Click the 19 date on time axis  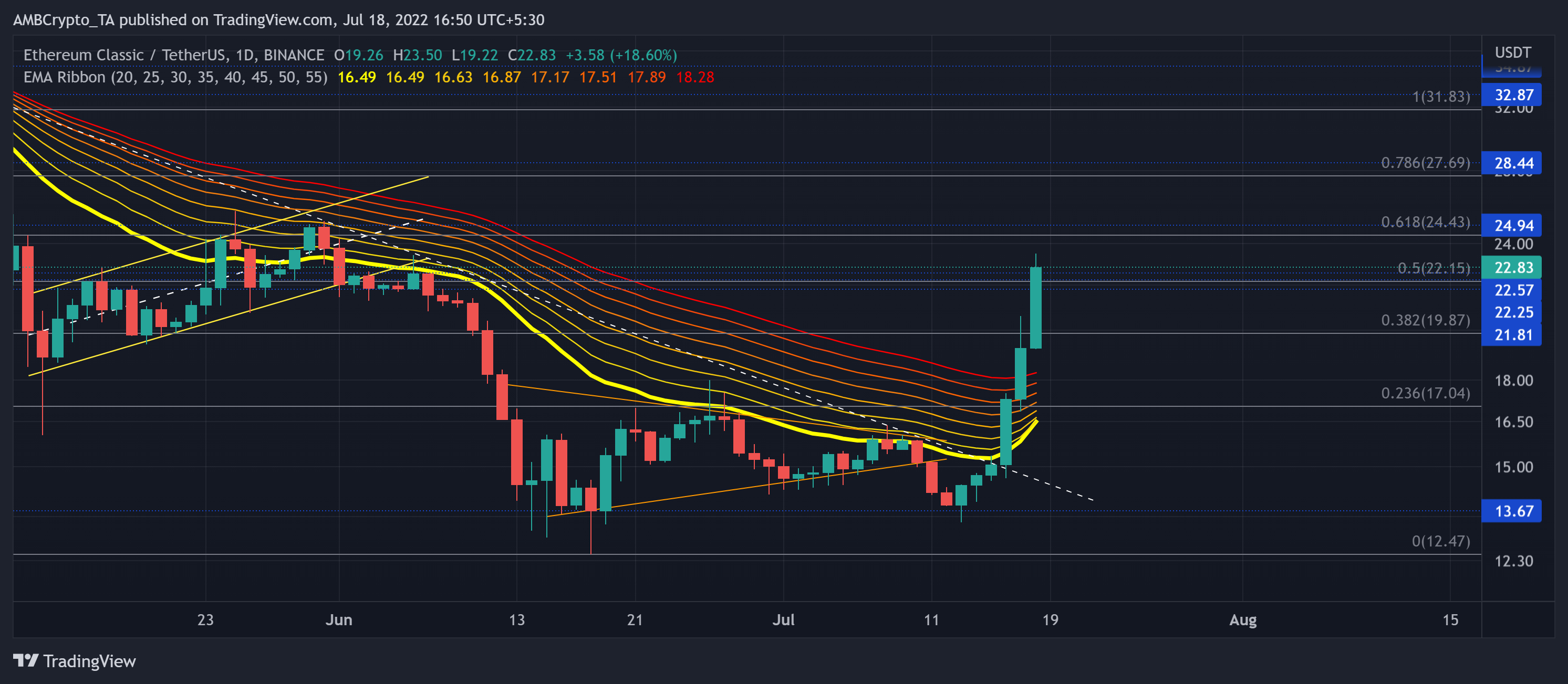[1050, 619]
